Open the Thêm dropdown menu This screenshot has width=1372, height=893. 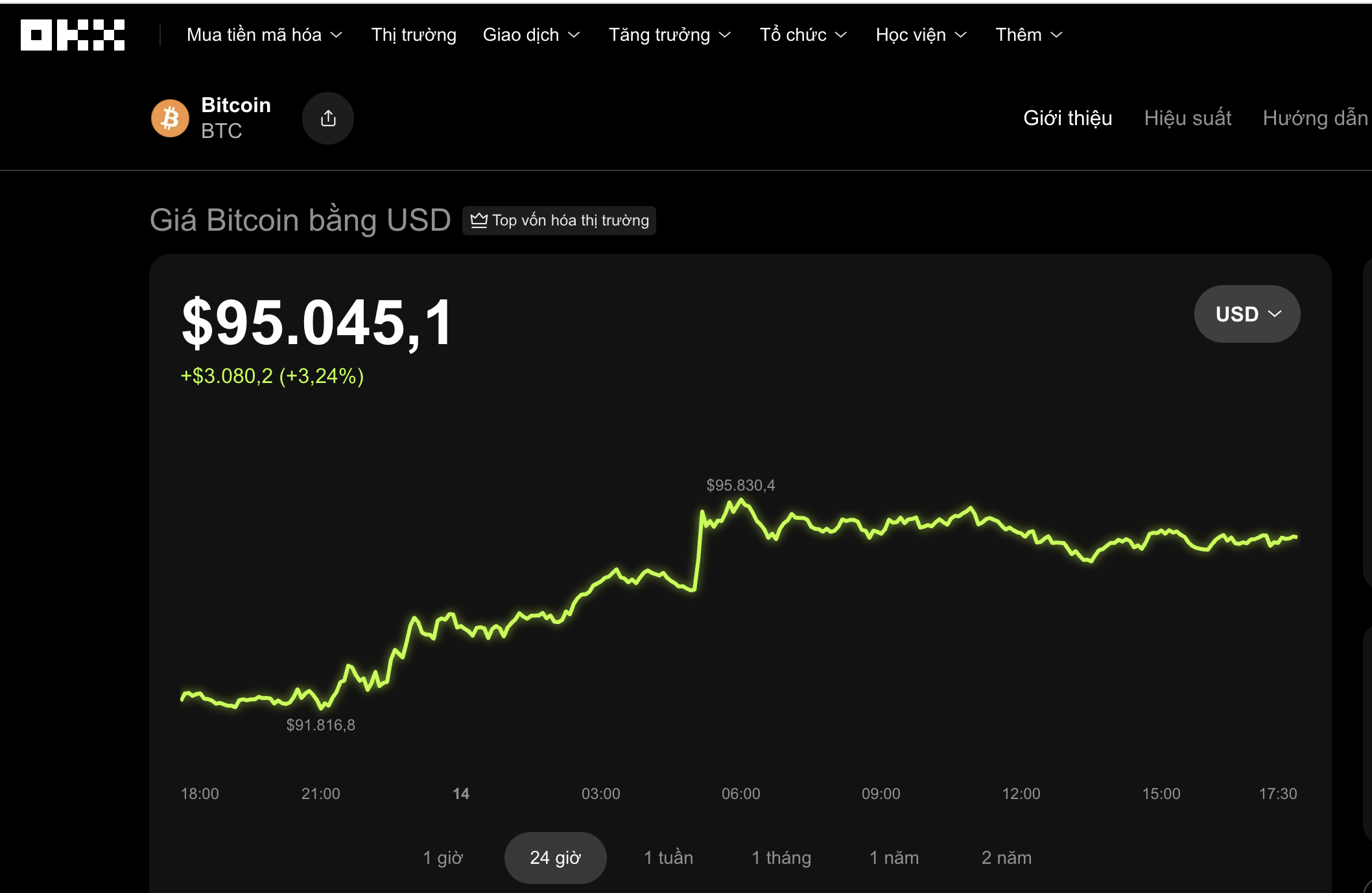1028,35
